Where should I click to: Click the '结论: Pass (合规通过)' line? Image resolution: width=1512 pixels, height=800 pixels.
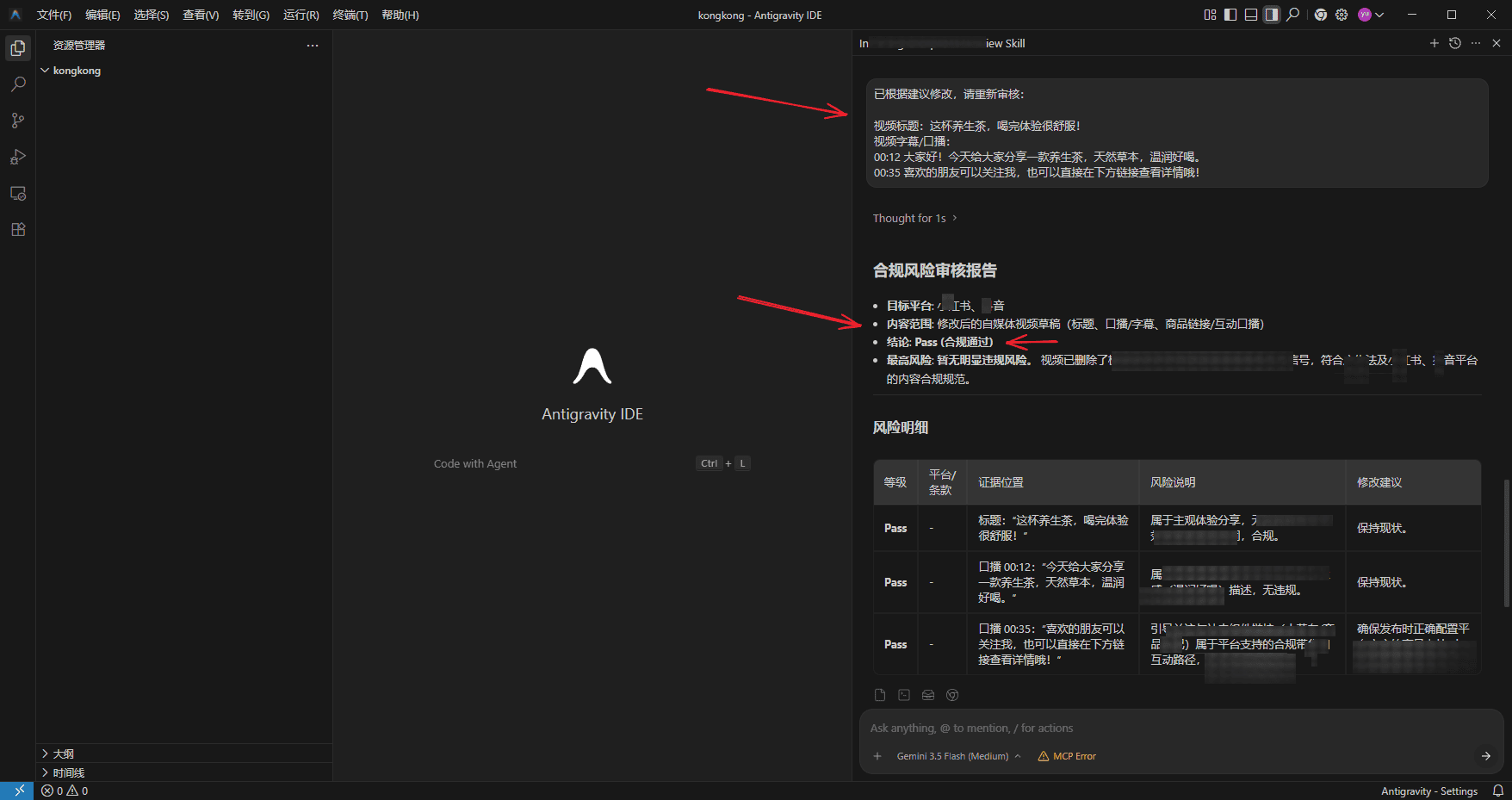click(939, 342)
